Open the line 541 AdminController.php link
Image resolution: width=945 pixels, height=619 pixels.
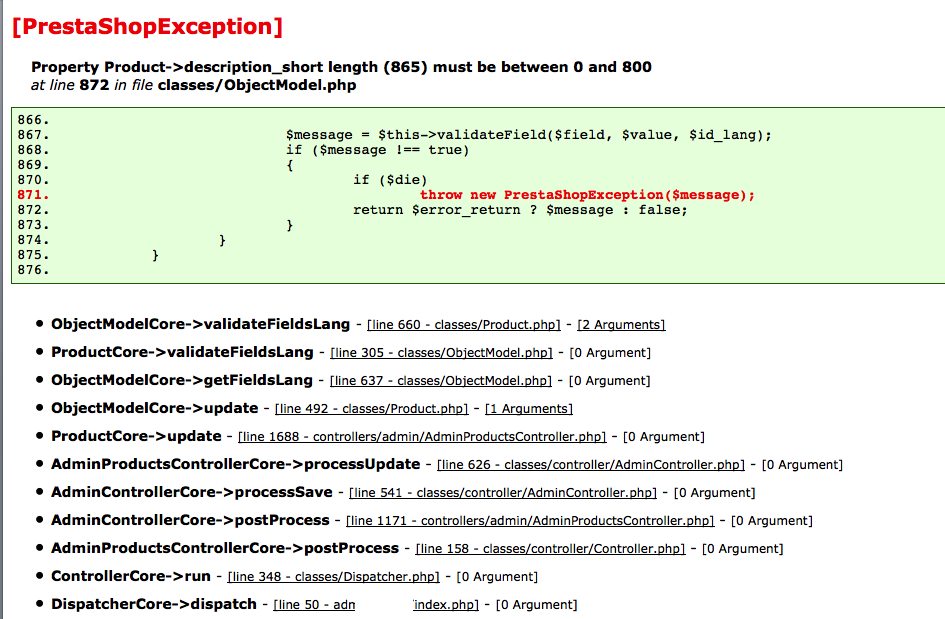click(x=503, y=493)
